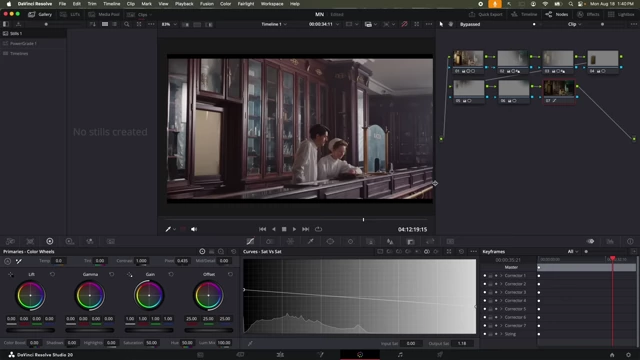
Task: Expand Corrector 1 keyframe track
Action: tap(501, 276)
